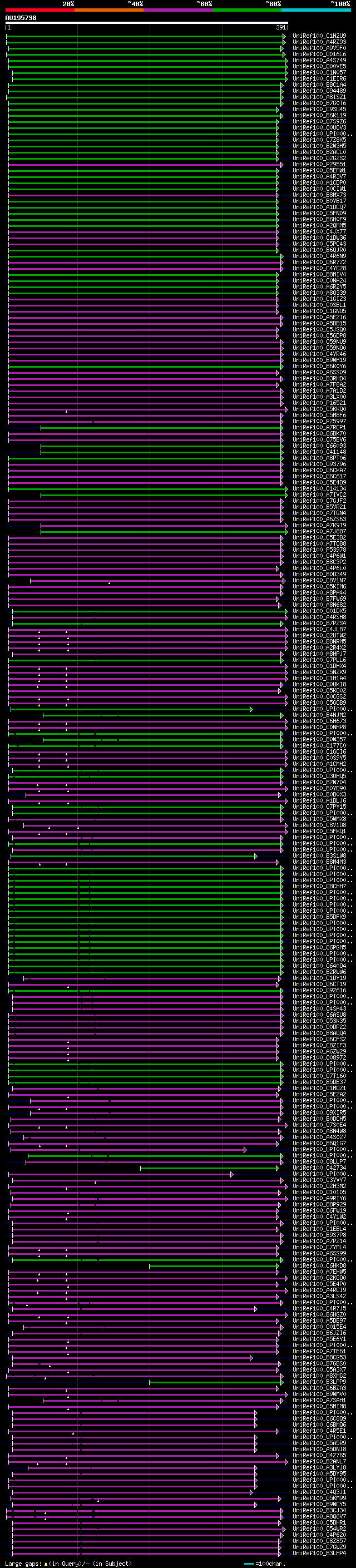Open hit UniRef100_C1N2U9
The width and height of the screenshot is (356, 1568).
(x=319, y=36)
